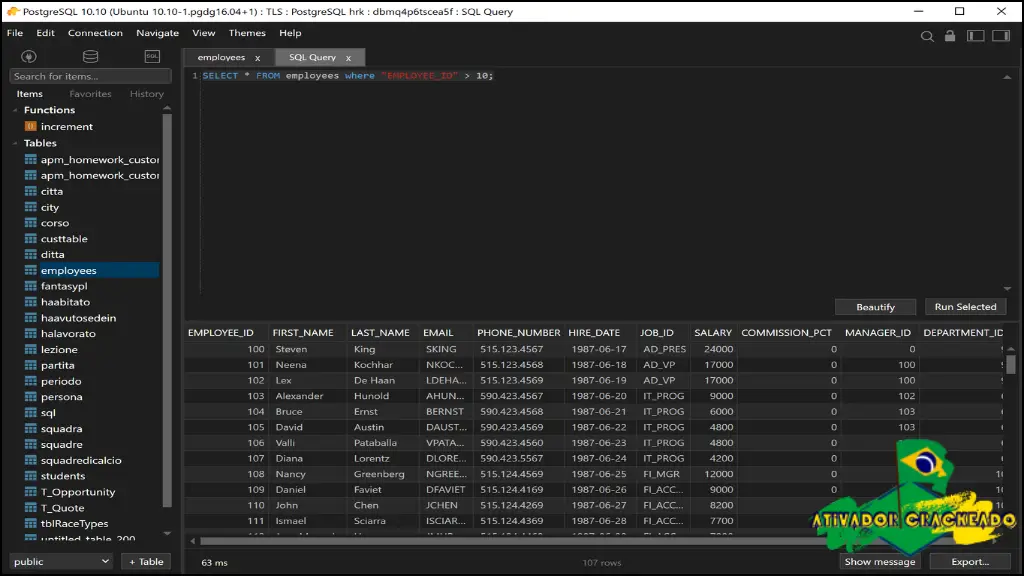The height and width of the screenshot is (576, 1024).
Task: Open the Themes menu
Action: click(247, 33)
